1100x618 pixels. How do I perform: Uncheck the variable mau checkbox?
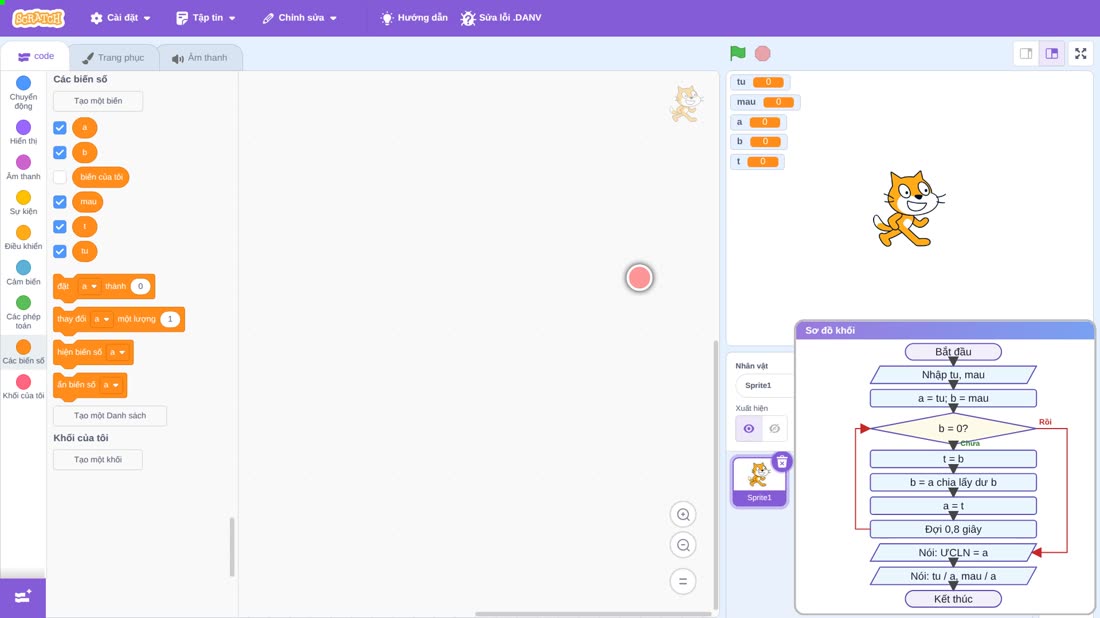[60, 202]
